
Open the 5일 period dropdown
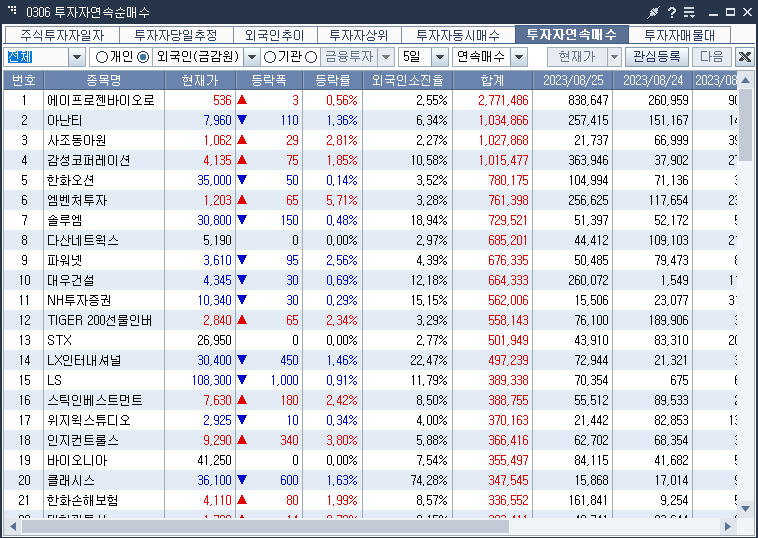click(x=439, y=57)
